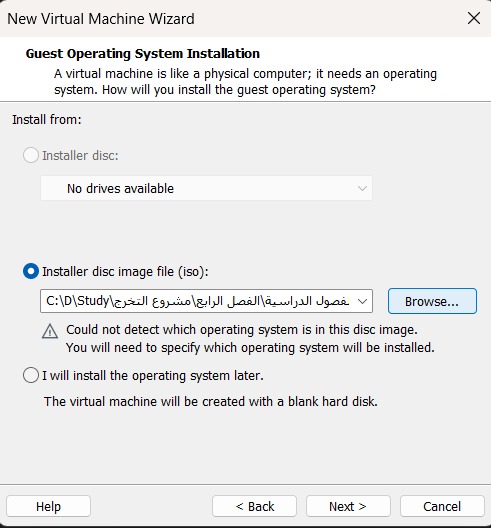Browse for an ISO image file
Image resolution: width=491 pixels, height=528 pixels.
pyautogui.click(x=432, y=301)
